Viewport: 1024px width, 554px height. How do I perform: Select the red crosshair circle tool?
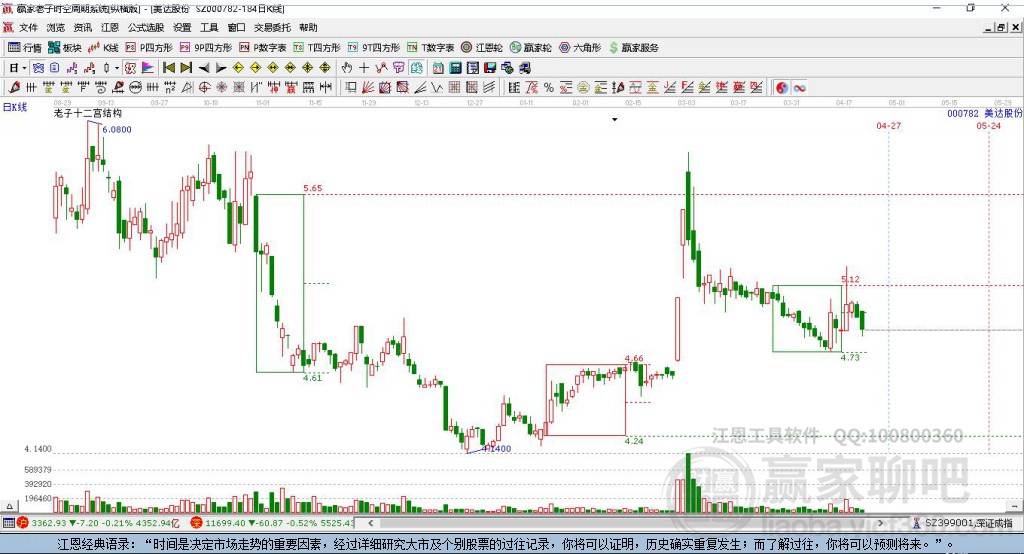tap(204, 87)
